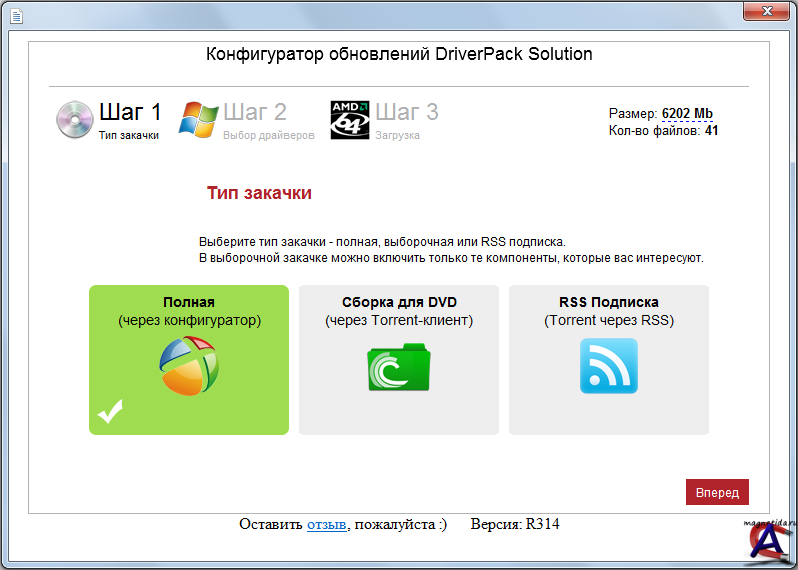798x570 pixels.
Task: Click the CD disc icon for Шаг 1
Action: [x=74, y=120]
